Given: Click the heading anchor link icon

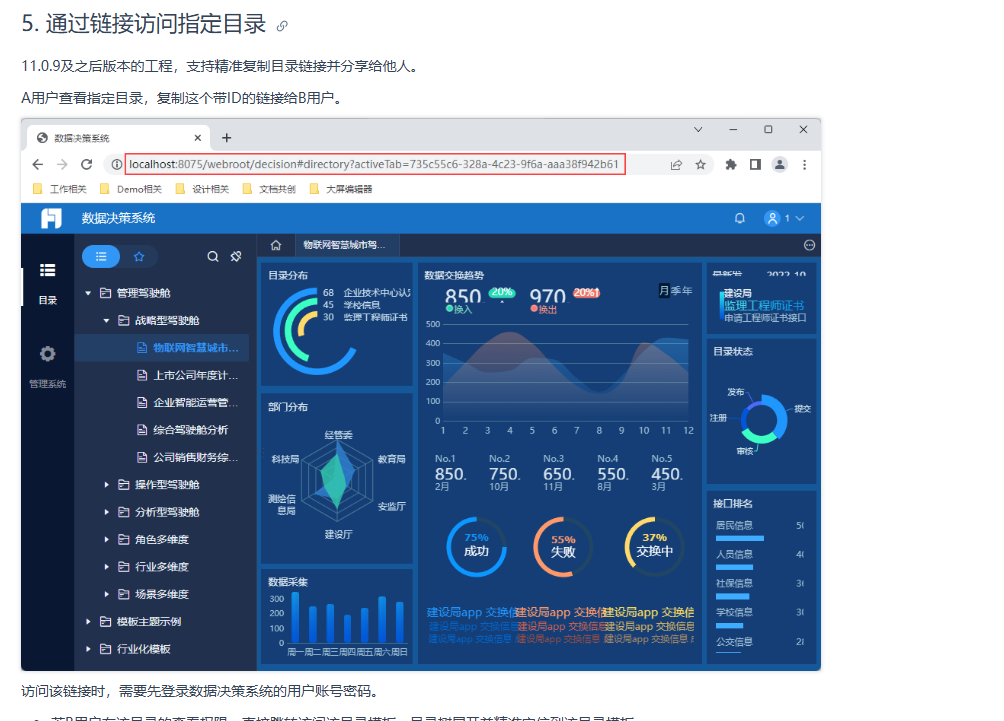Looking at the screenshot, I should (282, 26).
